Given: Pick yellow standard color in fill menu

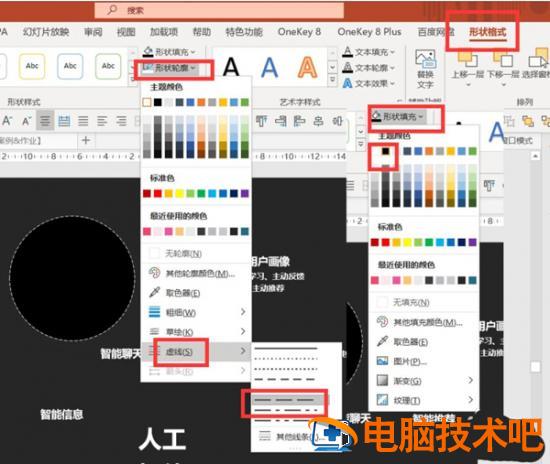Looking at the screenshot, I should (407, 242).
